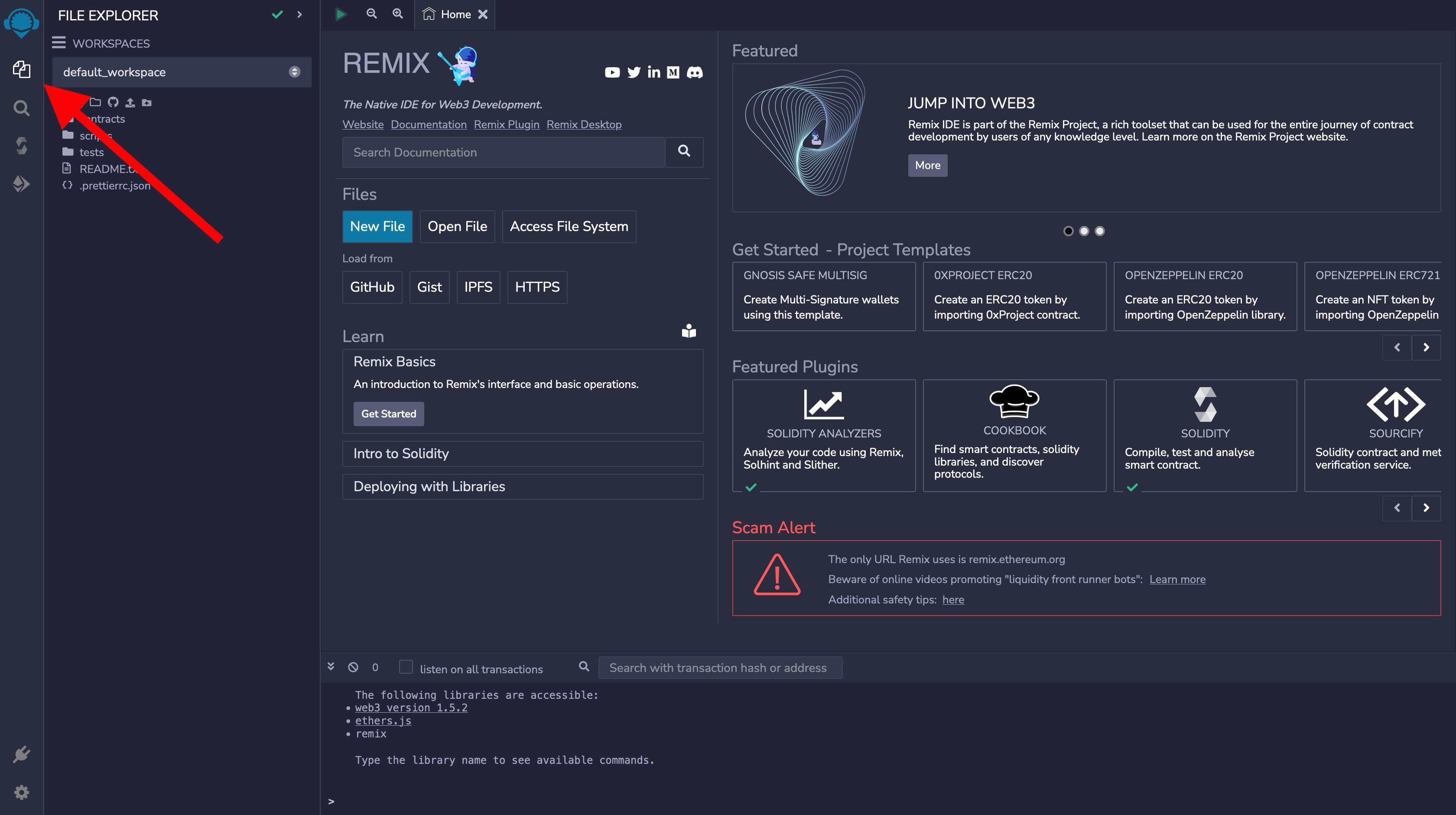Show previous featured plugins with left chevron
The image size is (1456, 815).
click(1397, 508)
